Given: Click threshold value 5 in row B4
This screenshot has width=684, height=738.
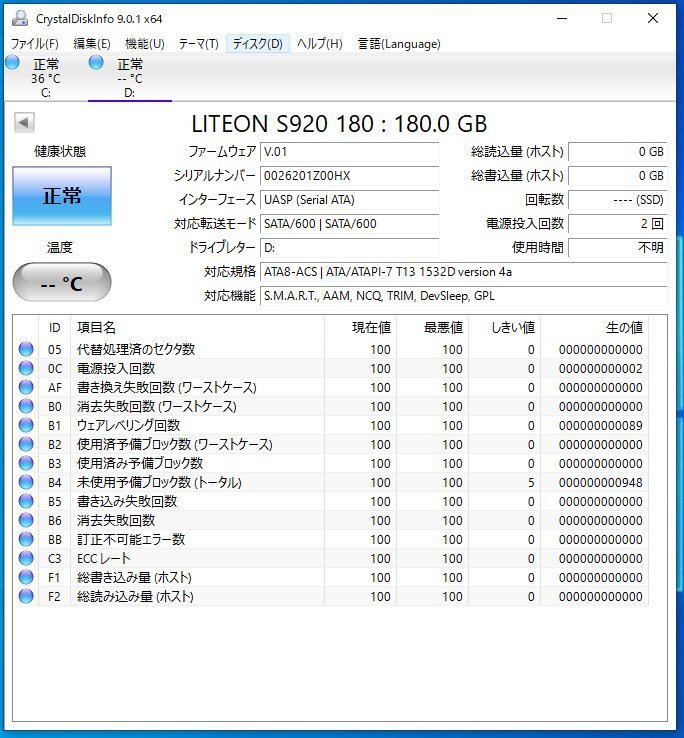Looking at the screenshot, I should (531, 482).
